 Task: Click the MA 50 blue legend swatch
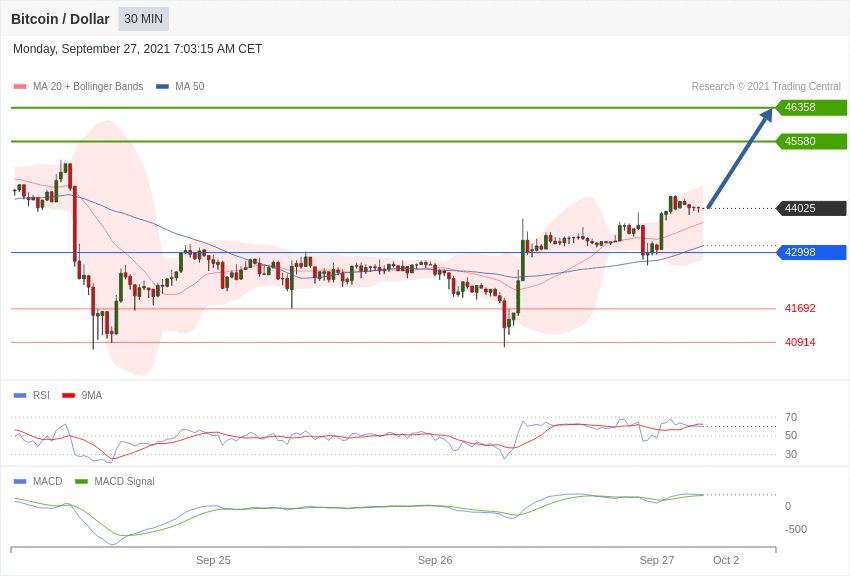tap(162, 87)
